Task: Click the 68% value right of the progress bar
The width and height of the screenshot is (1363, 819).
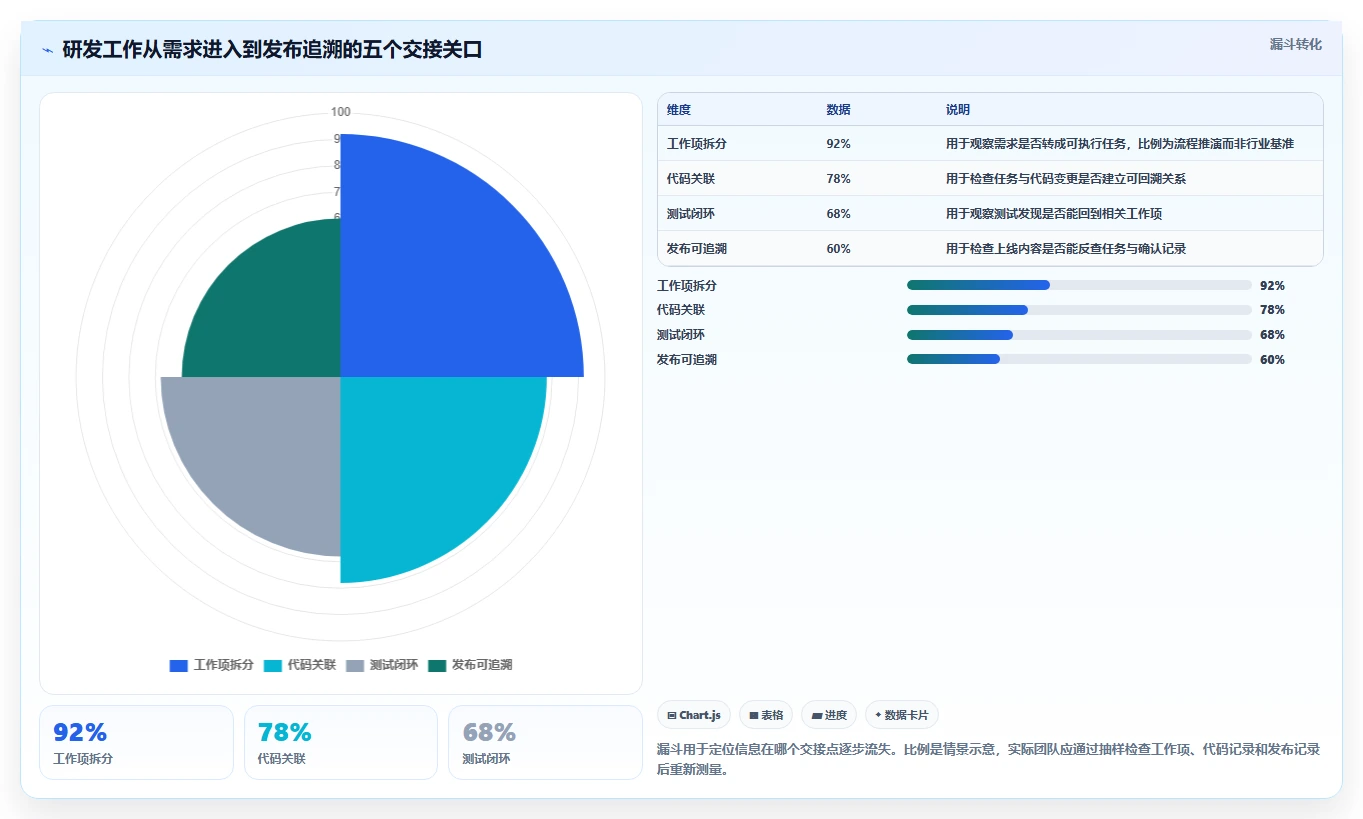Action: (x=1272, y=335)
